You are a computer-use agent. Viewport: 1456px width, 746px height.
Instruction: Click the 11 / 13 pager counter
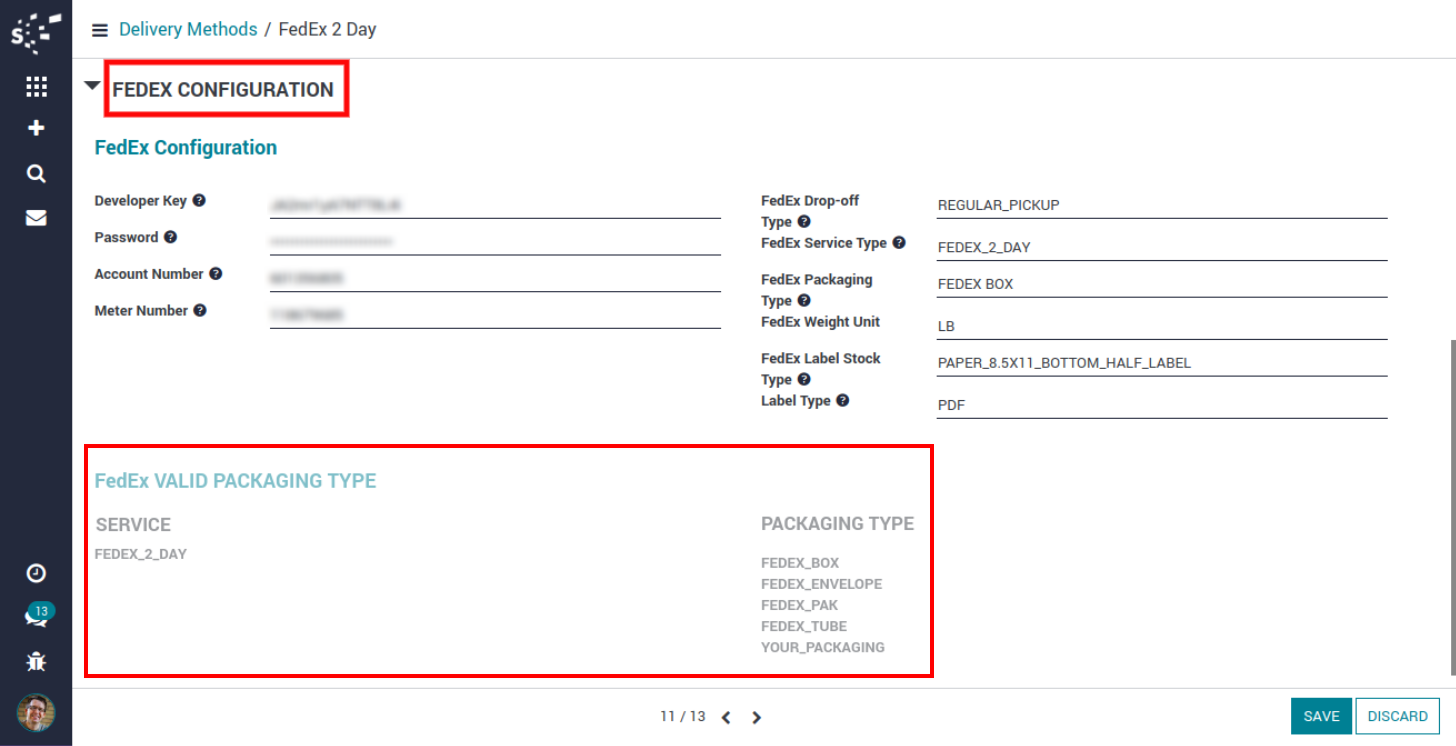pos(683,717)
